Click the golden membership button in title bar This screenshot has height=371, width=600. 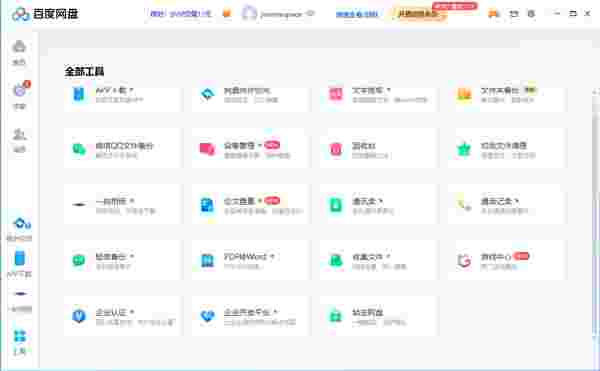click(418, 14)
